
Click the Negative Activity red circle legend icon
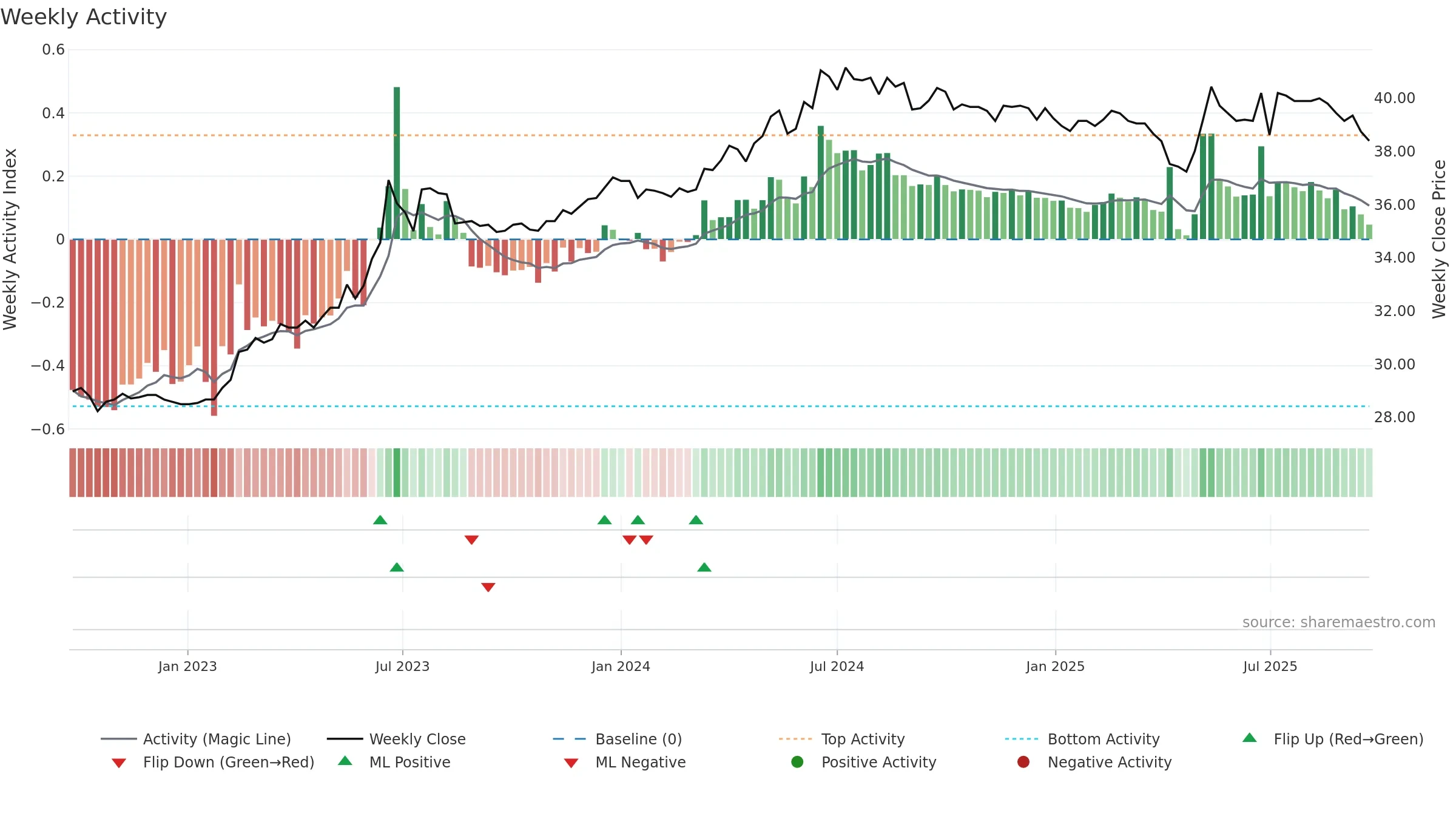click(1023, 761)
